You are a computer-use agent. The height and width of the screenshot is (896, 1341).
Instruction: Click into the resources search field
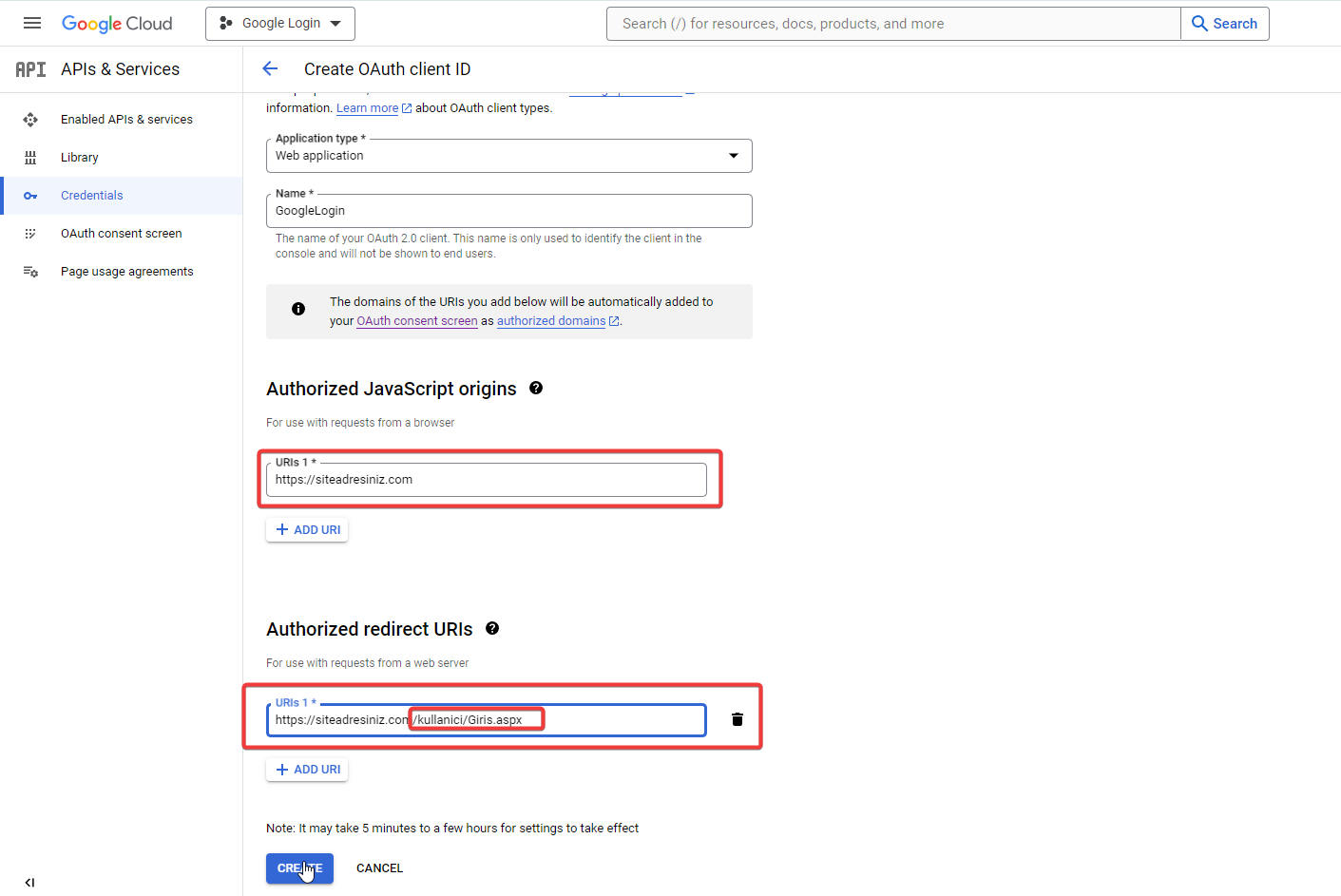(893, 24)
